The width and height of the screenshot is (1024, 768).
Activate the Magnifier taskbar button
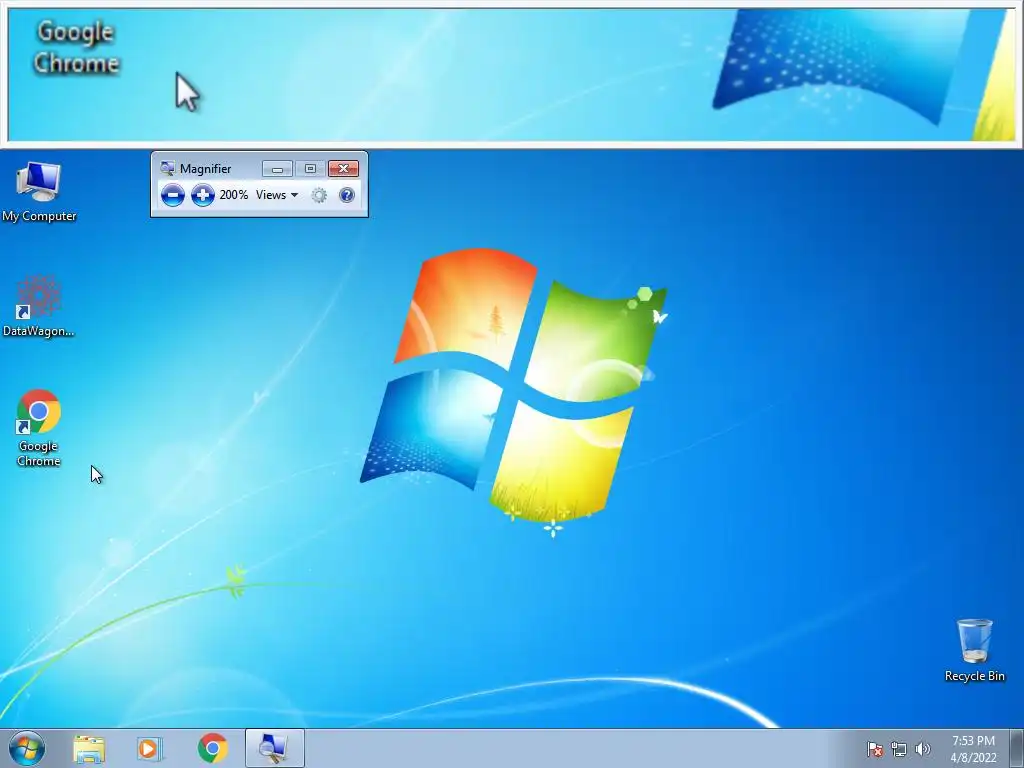tap(274, 748)
